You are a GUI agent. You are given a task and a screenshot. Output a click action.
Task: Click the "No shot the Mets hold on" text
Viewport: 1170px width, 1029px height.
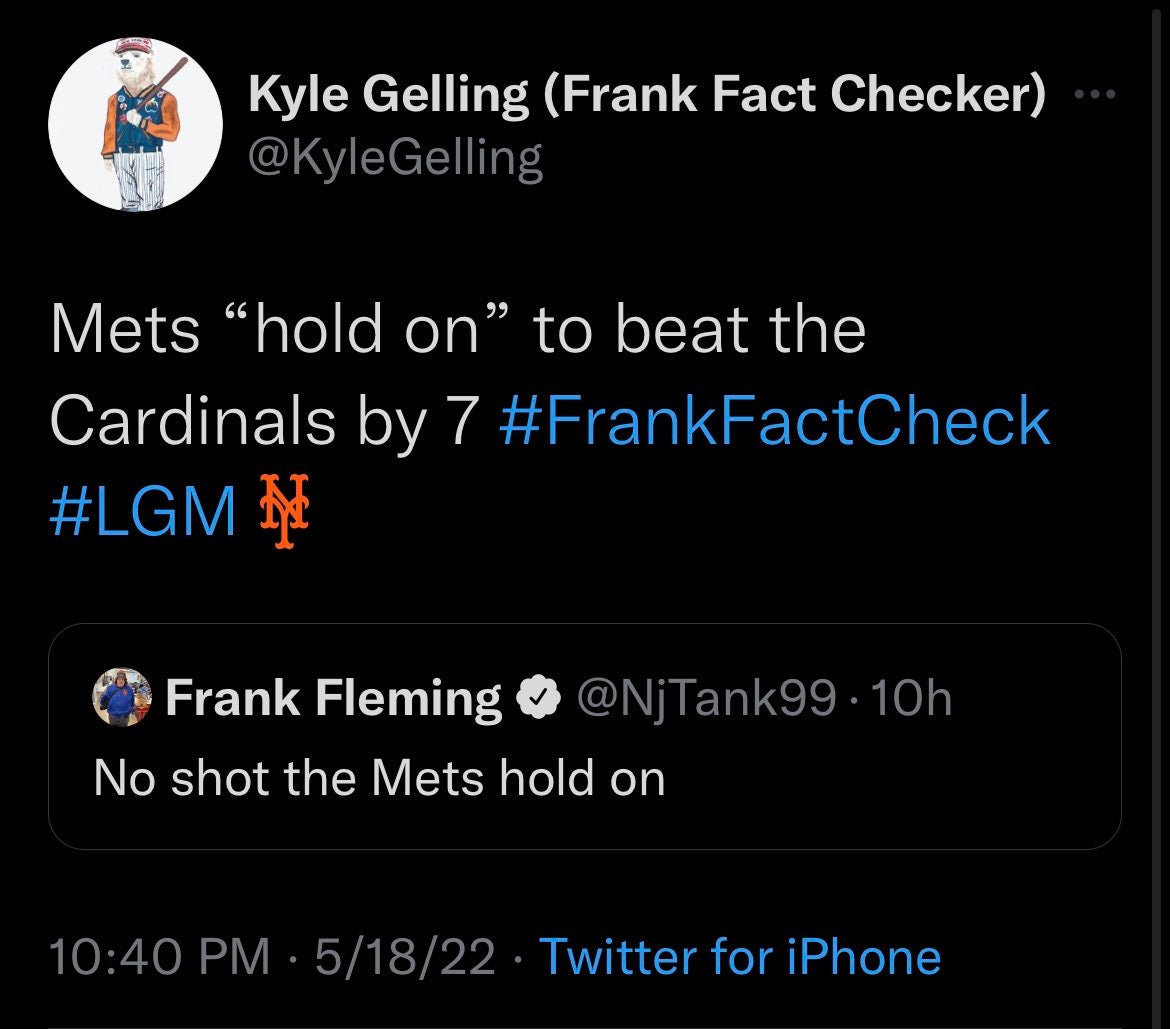click(x=379, y=778)
